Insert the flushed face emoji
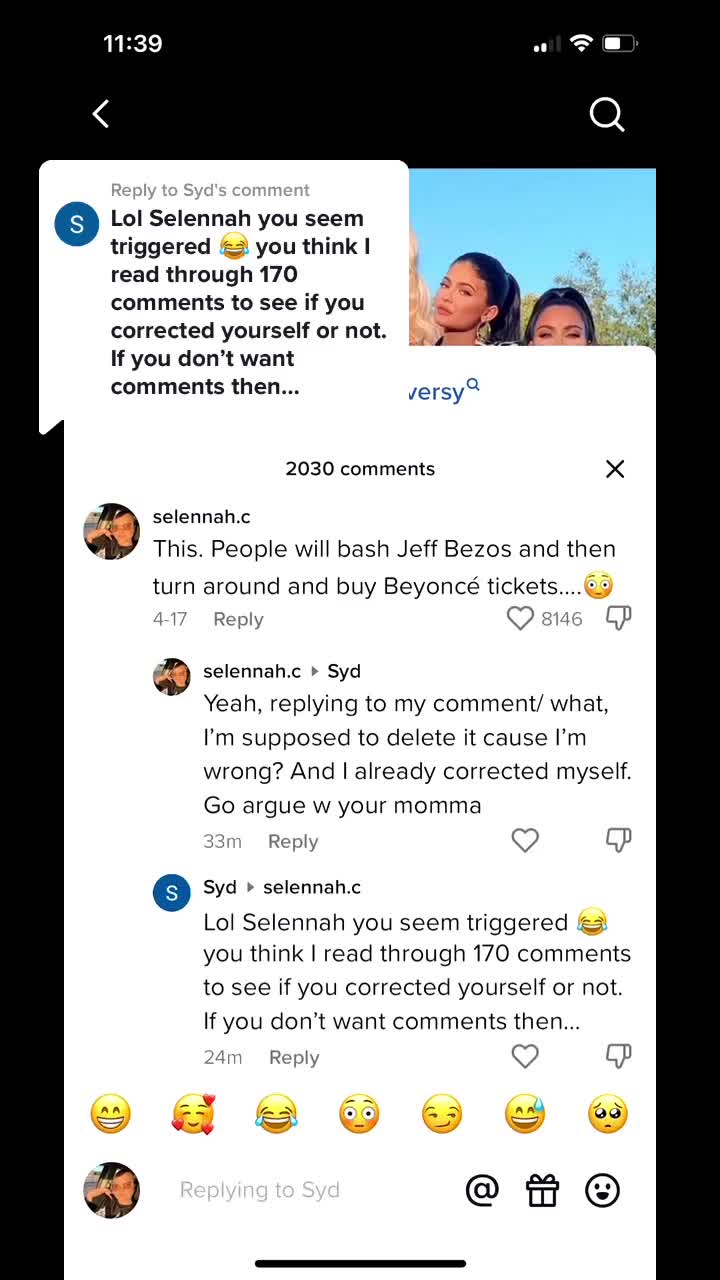Screen dimensions: 720x1280 pyautogui.click(x=359, y=1114)
